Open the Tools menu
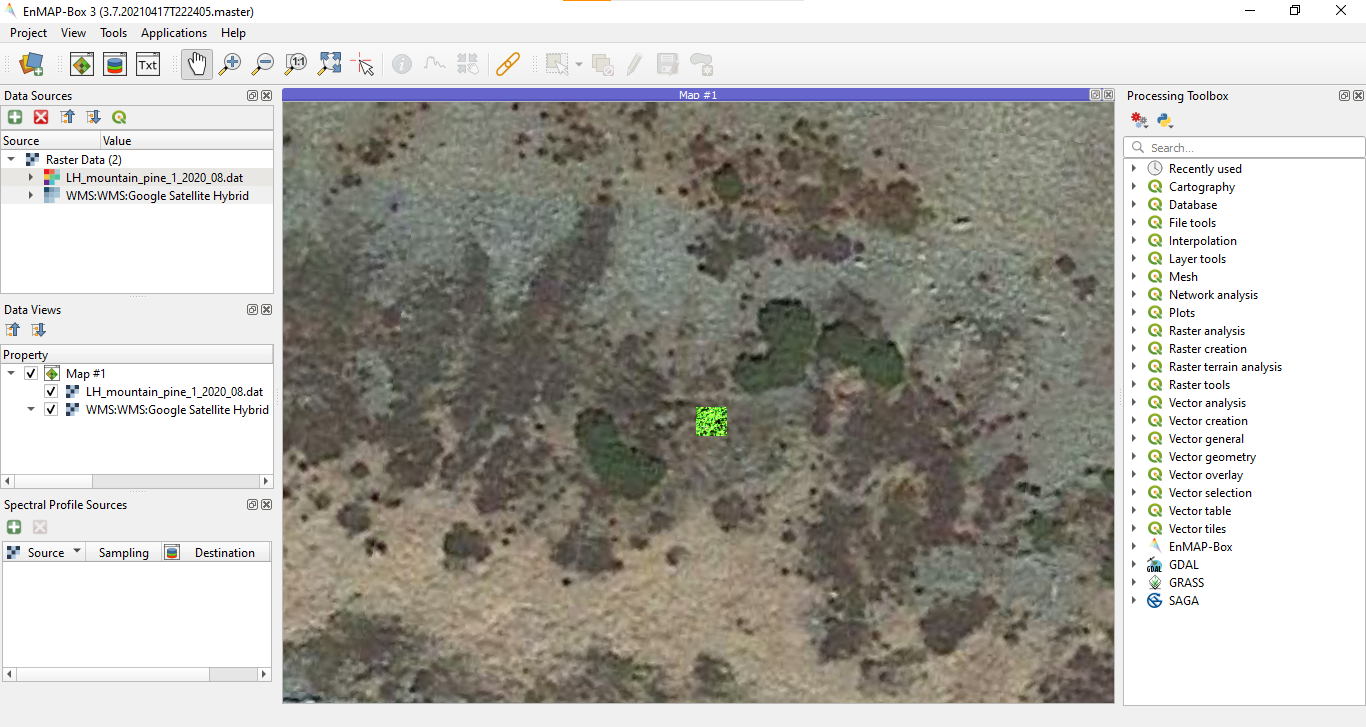Image resolution: width=1366 pixels, height=727 pixels. pos(113,32)
